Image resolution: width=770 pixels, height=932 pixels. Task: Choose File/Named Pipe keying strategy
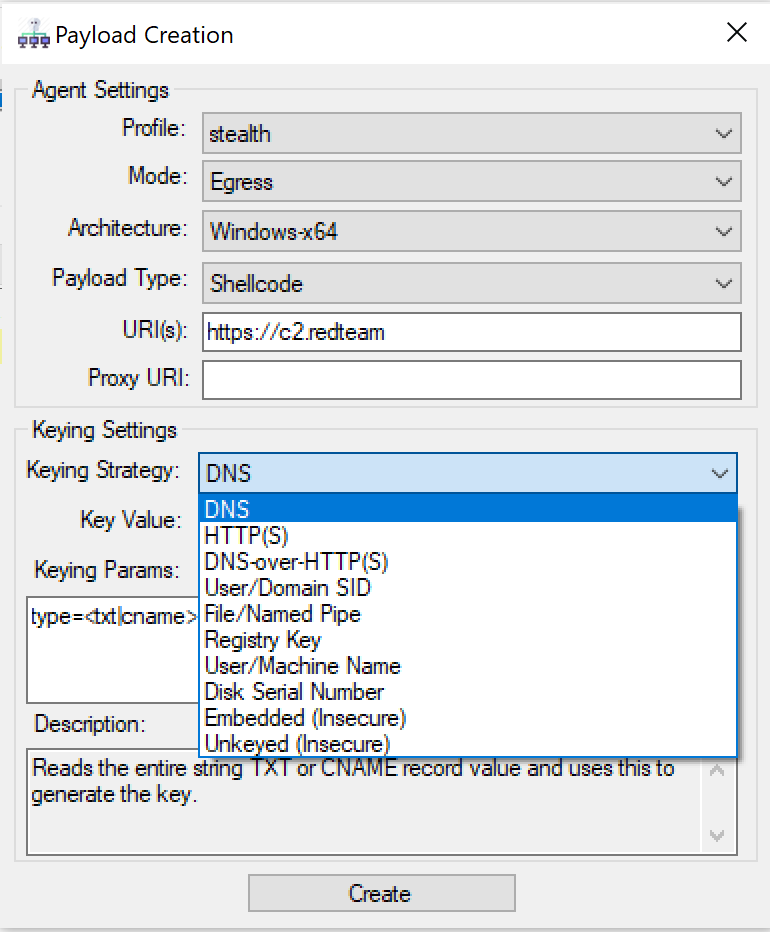coord(467,614)
